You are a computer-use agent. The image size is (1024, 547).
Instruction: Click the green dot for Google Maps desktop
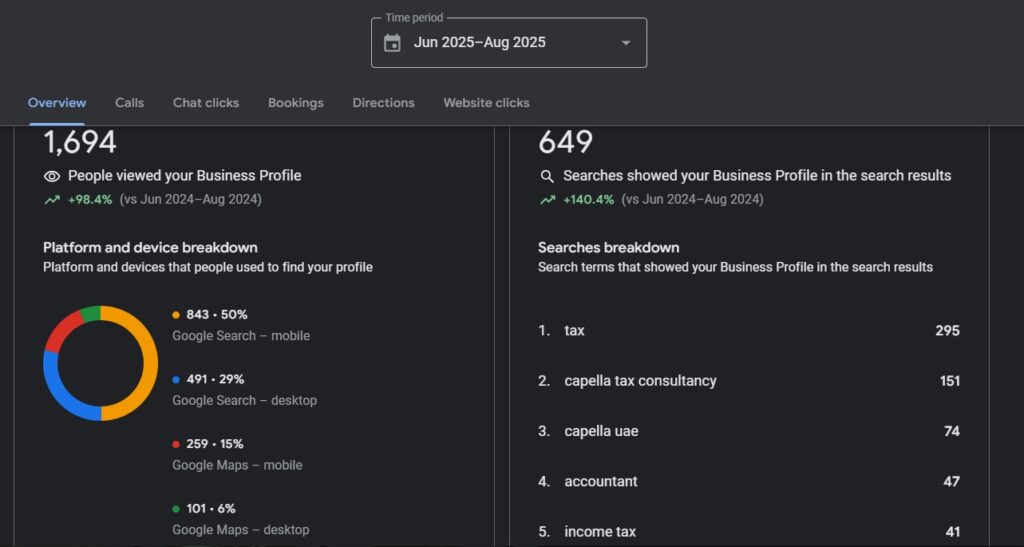(x=176, y=509)
